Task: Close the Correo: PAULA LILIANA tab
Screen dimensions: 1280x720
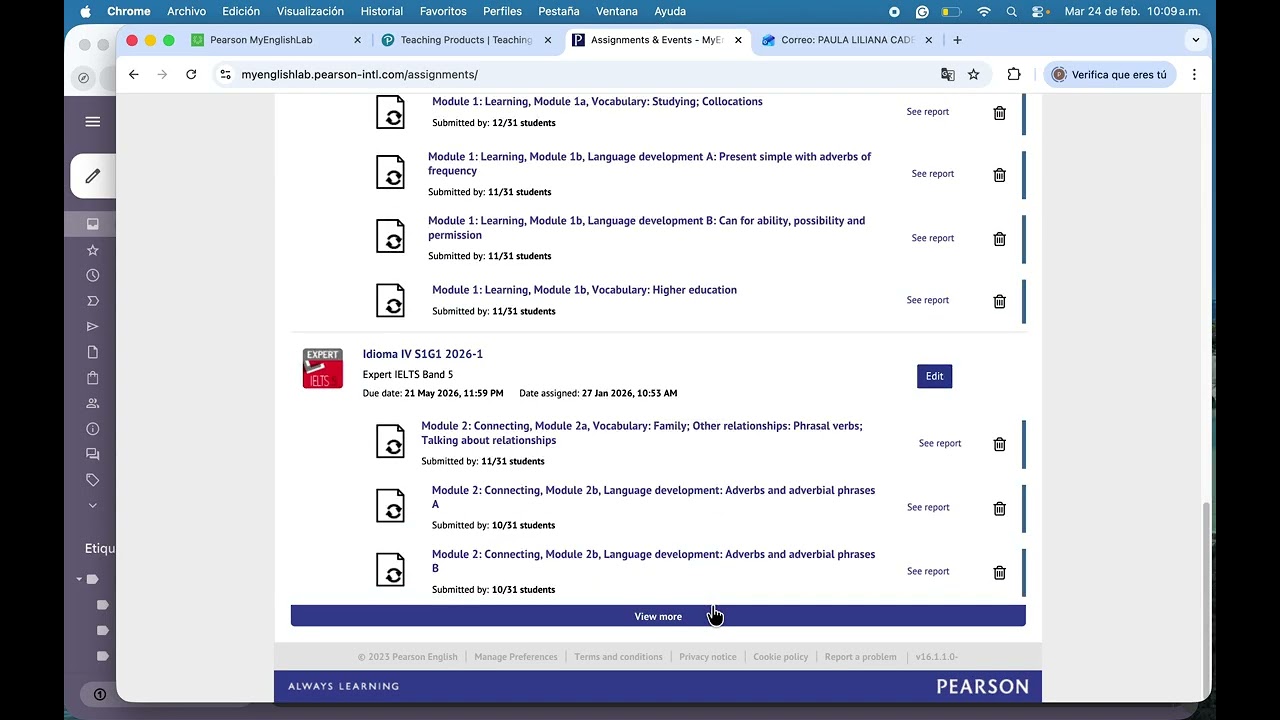Action: coord(929,40)
